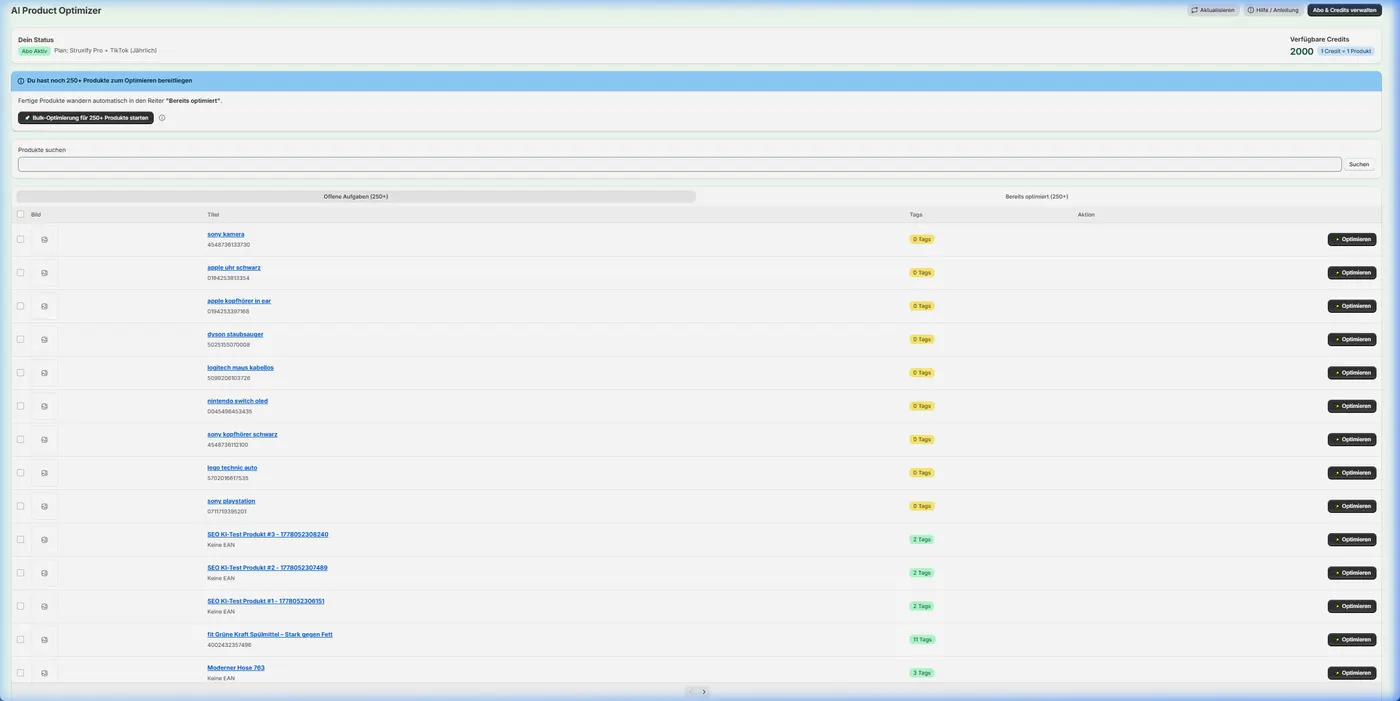Optimize the nintendo switch oled product
1400x701 pixels.
pos(1352,406)
